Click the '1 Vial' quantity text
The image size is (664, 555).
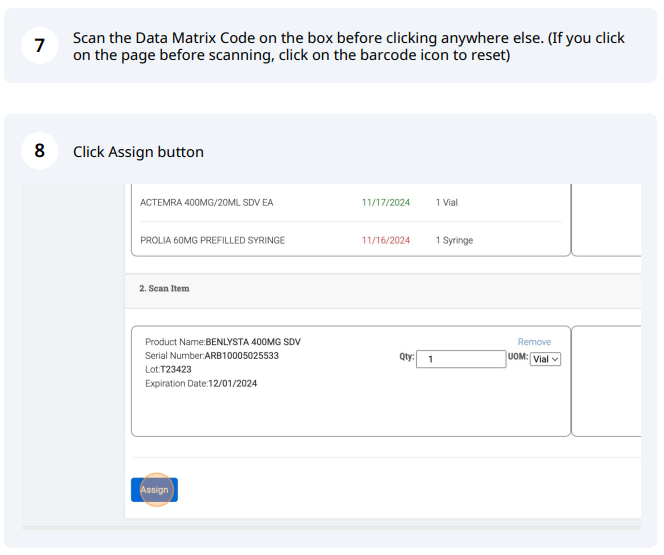tap(447, 202)
